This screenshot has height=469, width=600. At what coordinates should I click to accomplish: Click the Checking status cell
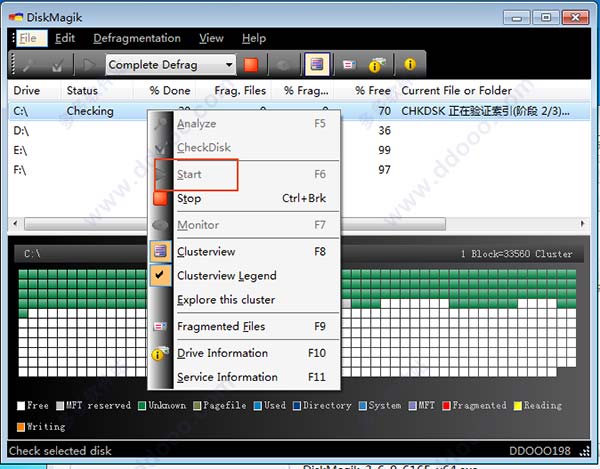[90, 111]
